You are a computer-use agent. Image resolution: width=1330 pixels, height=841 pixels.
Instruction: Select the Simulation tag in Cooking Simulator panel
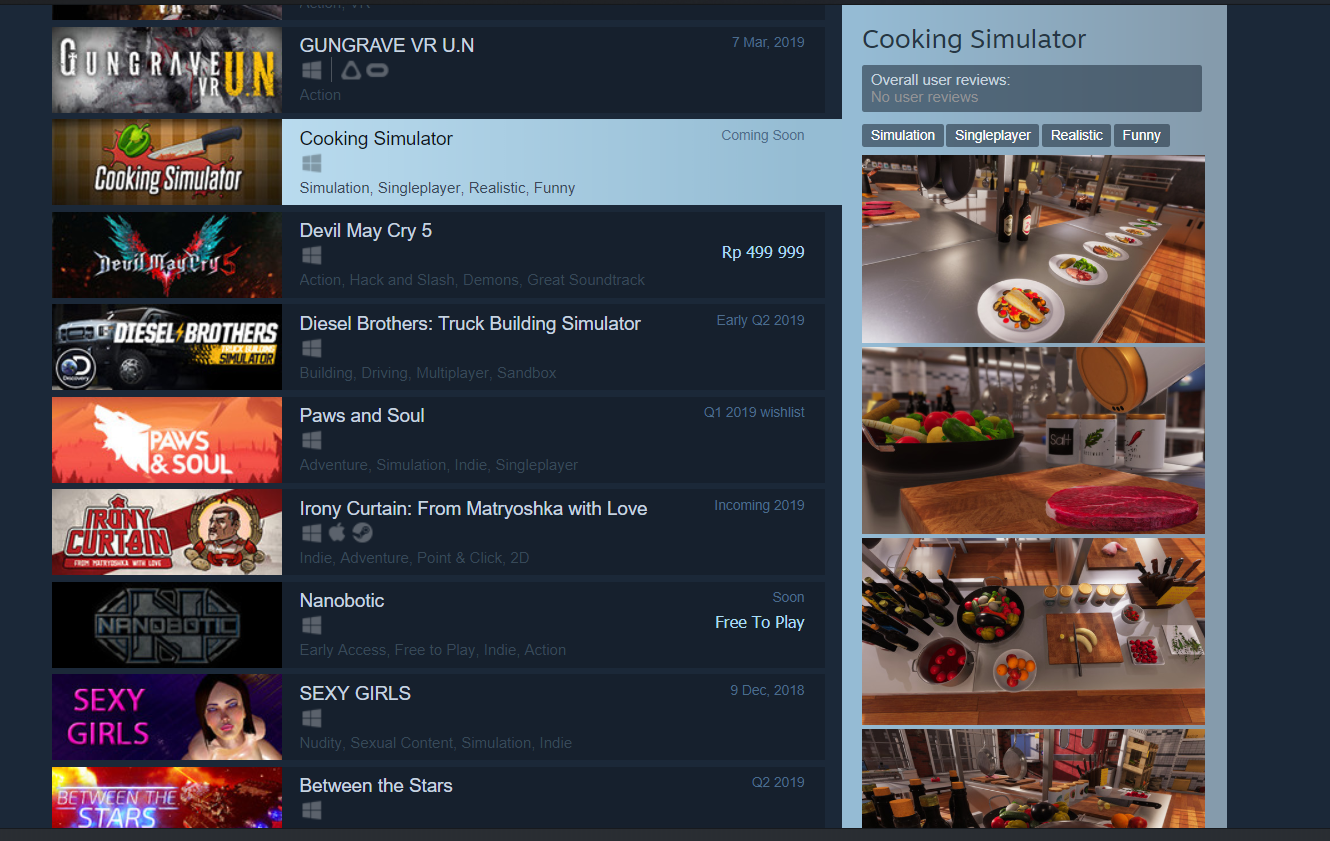tap(903, 135)
